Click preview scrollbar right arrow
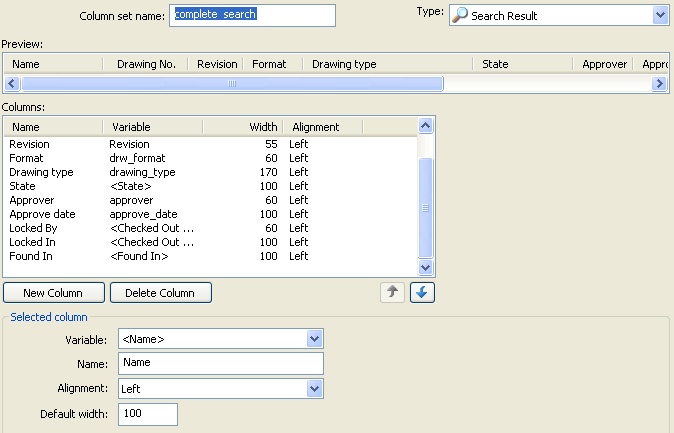 (659, 83)
